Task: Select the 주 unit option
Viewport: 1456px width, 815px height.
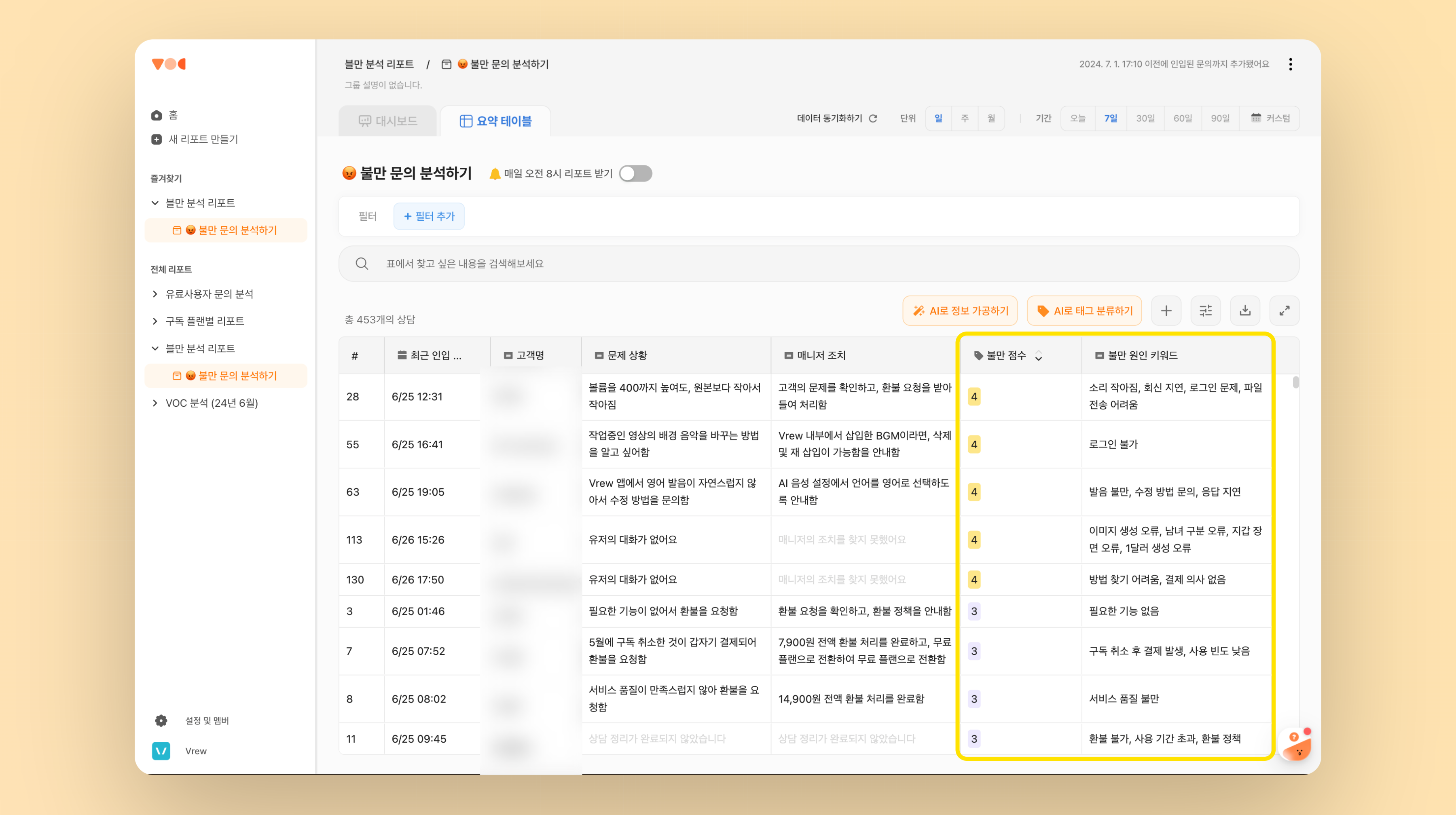Action: (965, 118)
